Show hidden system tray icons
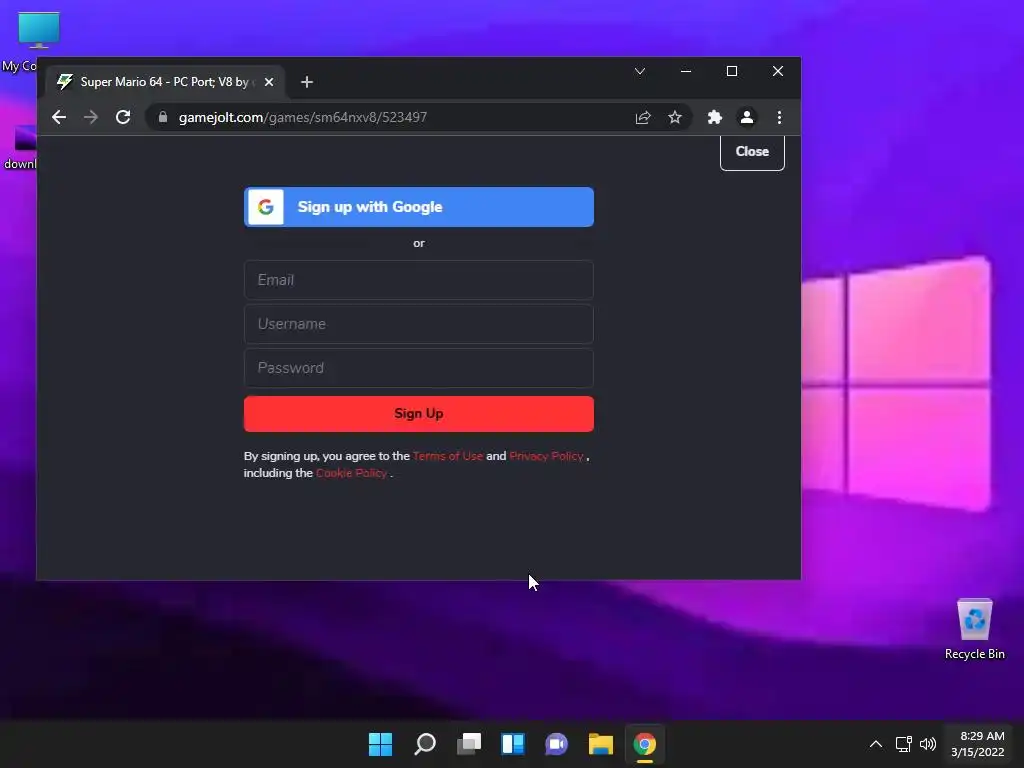1024x768 pixels. 876,744
